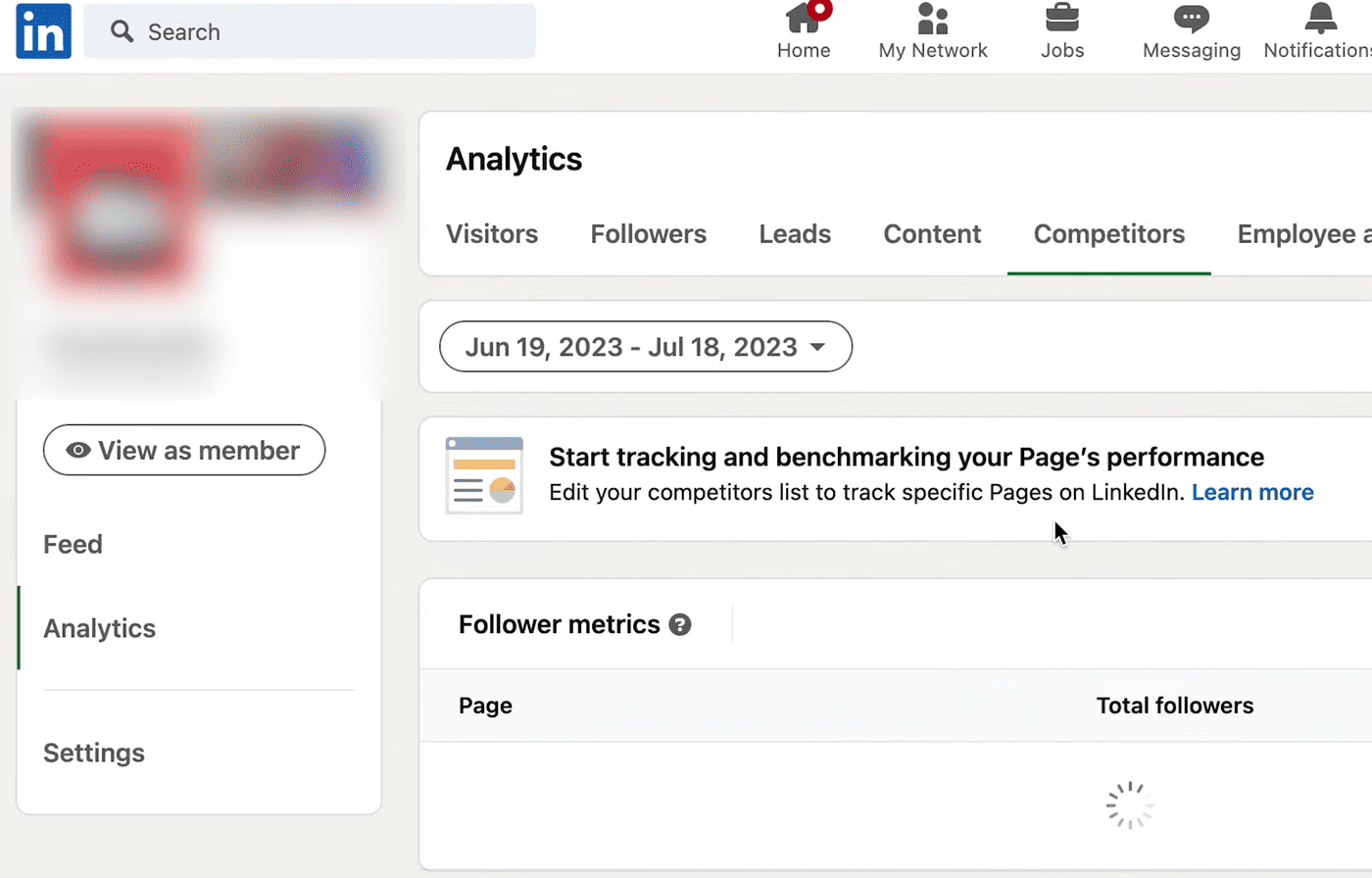Open the LinkedIn logo home icon
1372x878 pixels.
point(44,31)
